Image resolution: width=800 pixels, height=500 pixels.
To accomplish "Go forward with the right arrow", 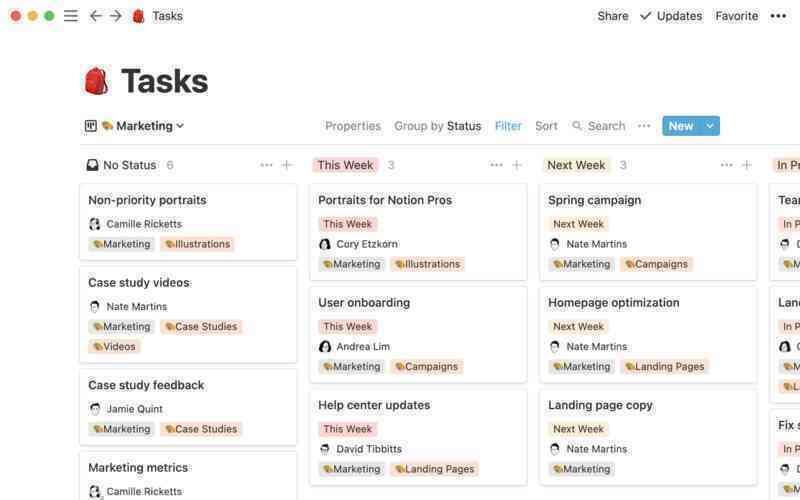I will click(116, 16).
